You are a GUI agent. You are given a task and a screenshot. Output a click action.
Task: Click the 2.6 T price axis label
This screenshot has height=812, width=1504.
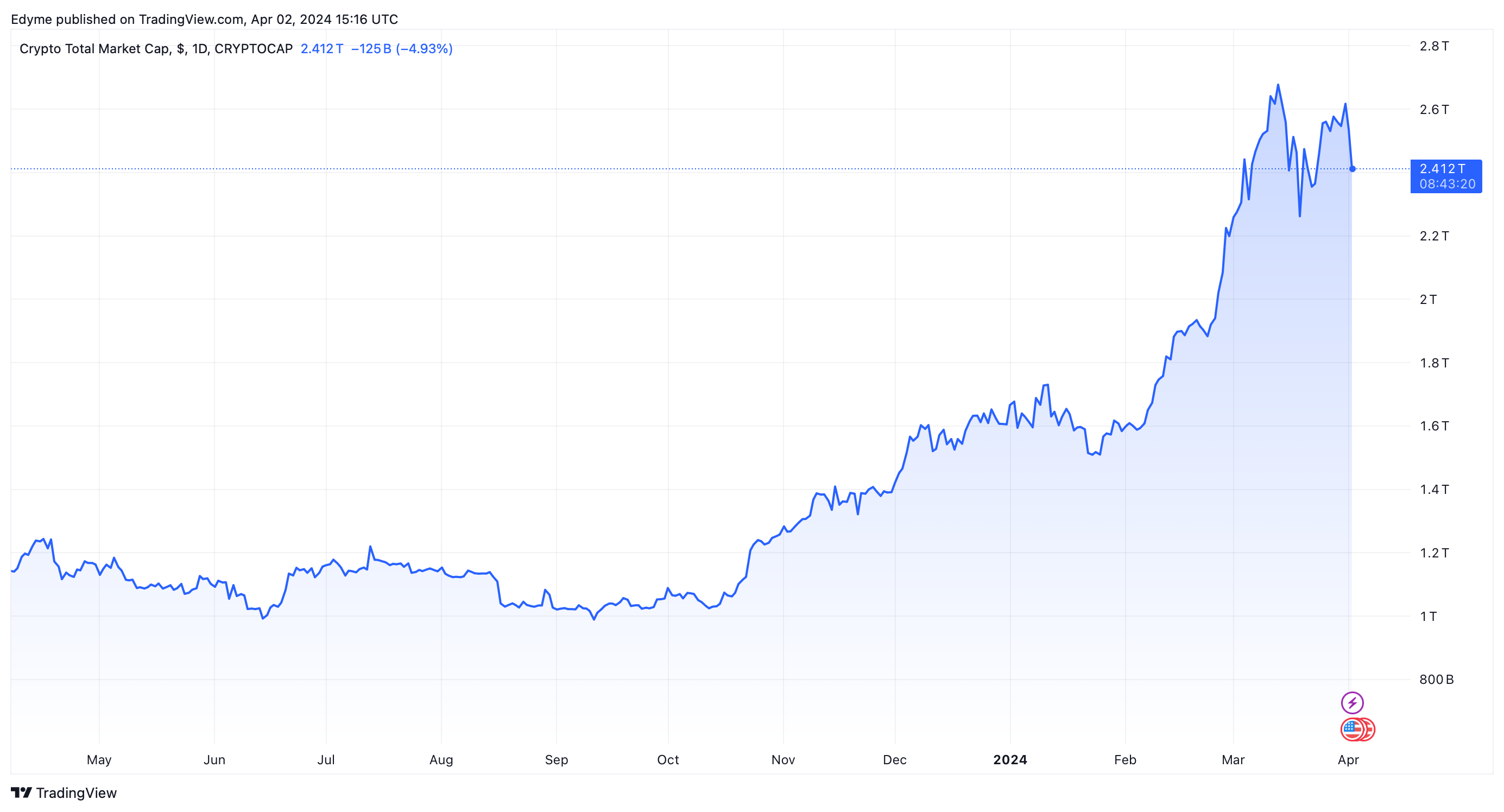point(1434,109)
